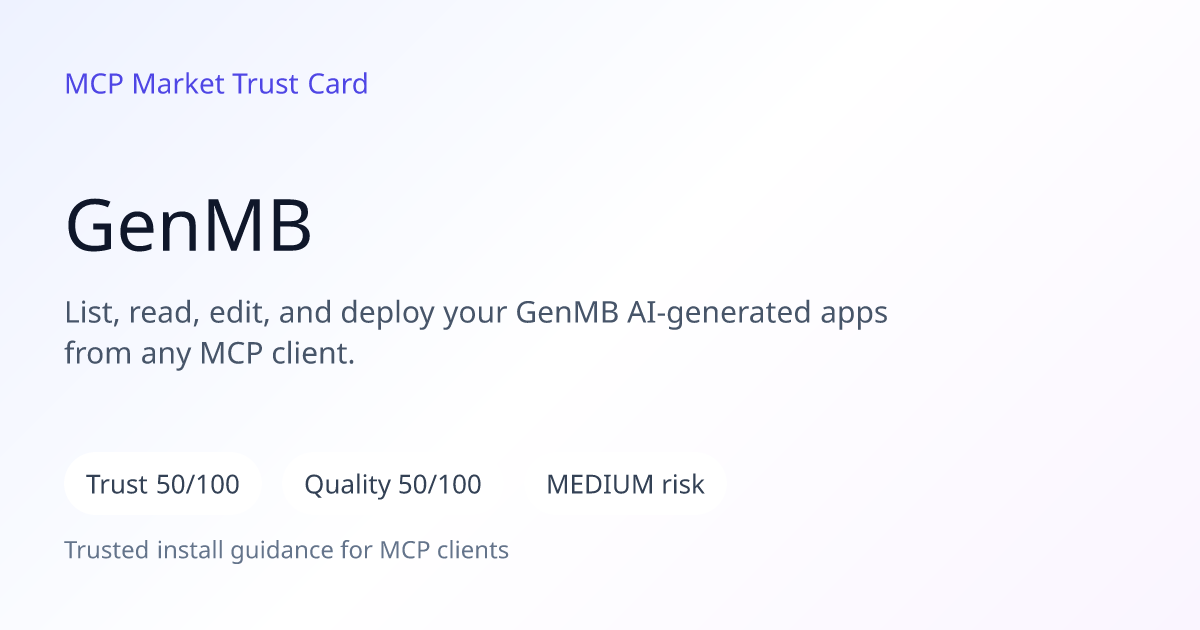The height and width of the screenshot is (630, 1200).
Task: Click the 'from any MCP client.' line
Action: pos(210,353)
